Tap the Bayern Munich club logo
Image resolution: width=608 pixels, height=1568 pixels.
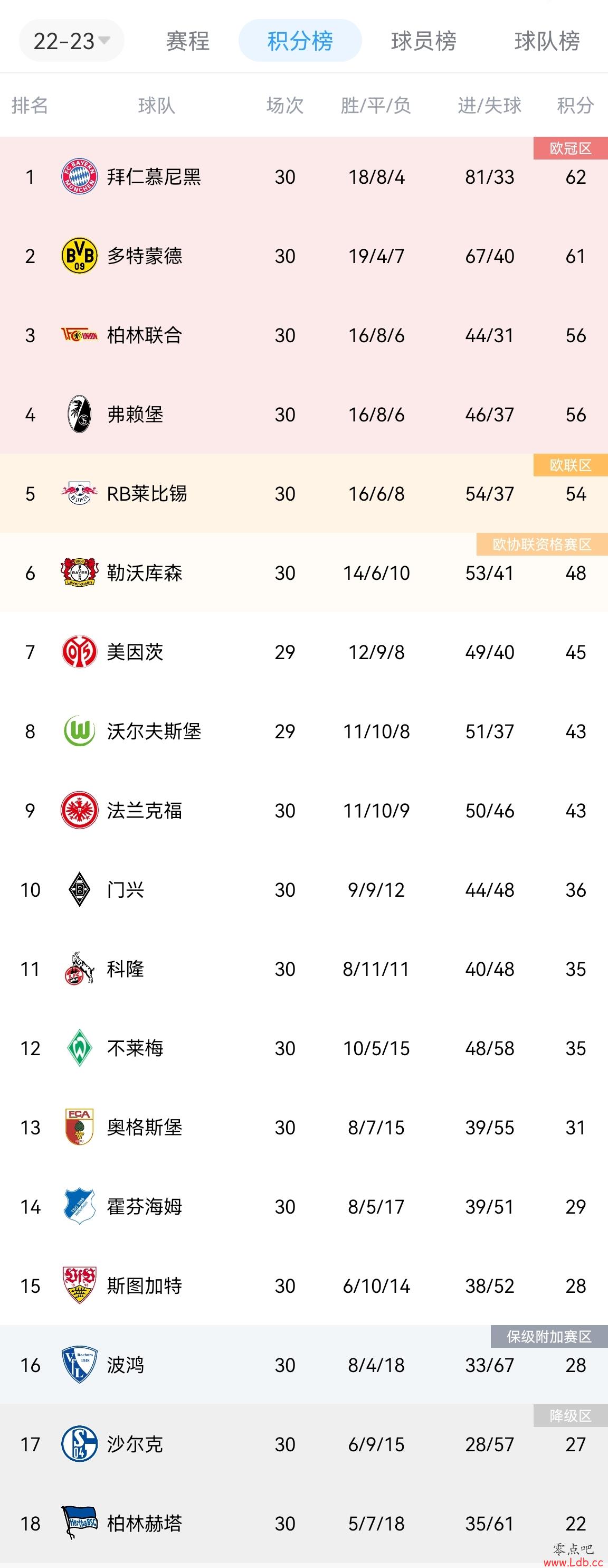80,176
